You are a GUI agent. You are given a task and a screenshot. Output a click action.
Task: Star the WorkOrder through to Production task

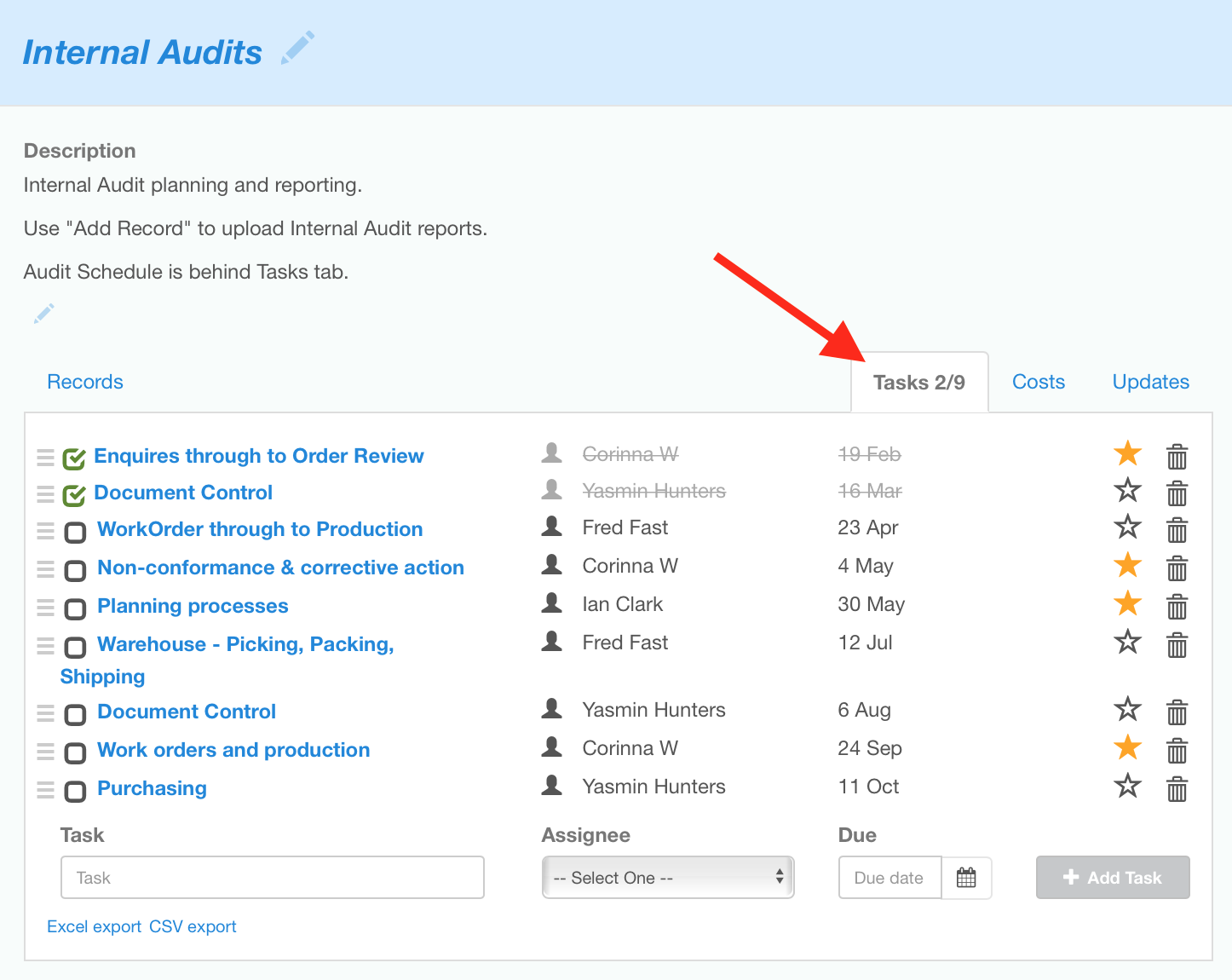[1127, 527]
